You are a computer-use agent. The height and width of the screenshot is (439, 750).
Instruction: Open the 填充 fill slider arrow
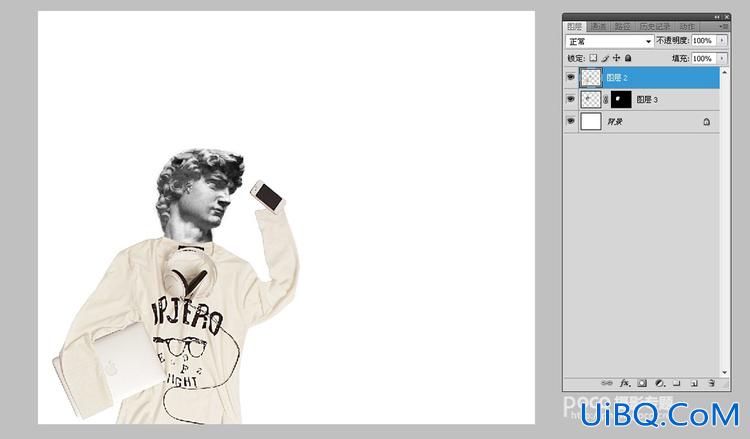(x=722, y=58)
